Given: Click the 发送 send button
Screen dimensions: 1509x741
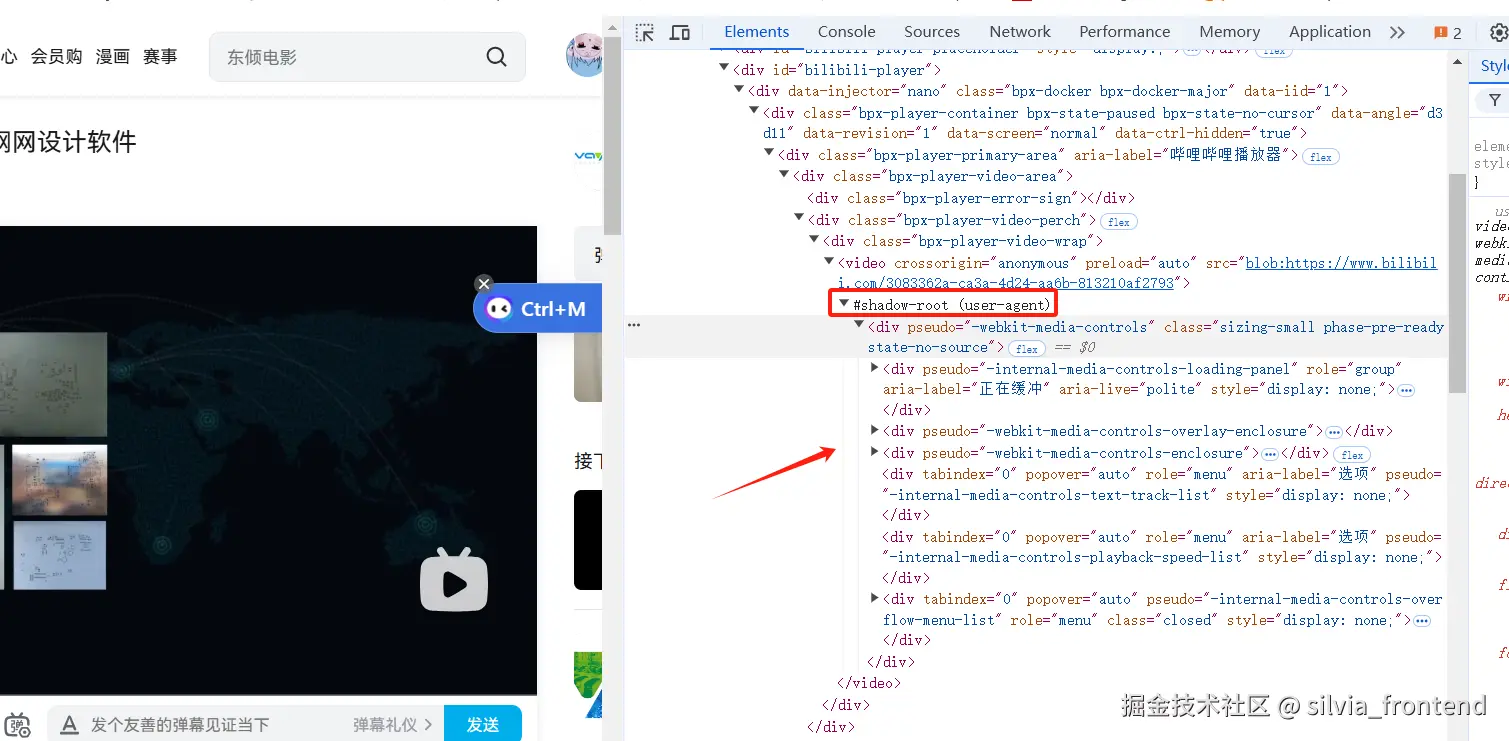Looking at the screenshot, I should click(483, 724).
